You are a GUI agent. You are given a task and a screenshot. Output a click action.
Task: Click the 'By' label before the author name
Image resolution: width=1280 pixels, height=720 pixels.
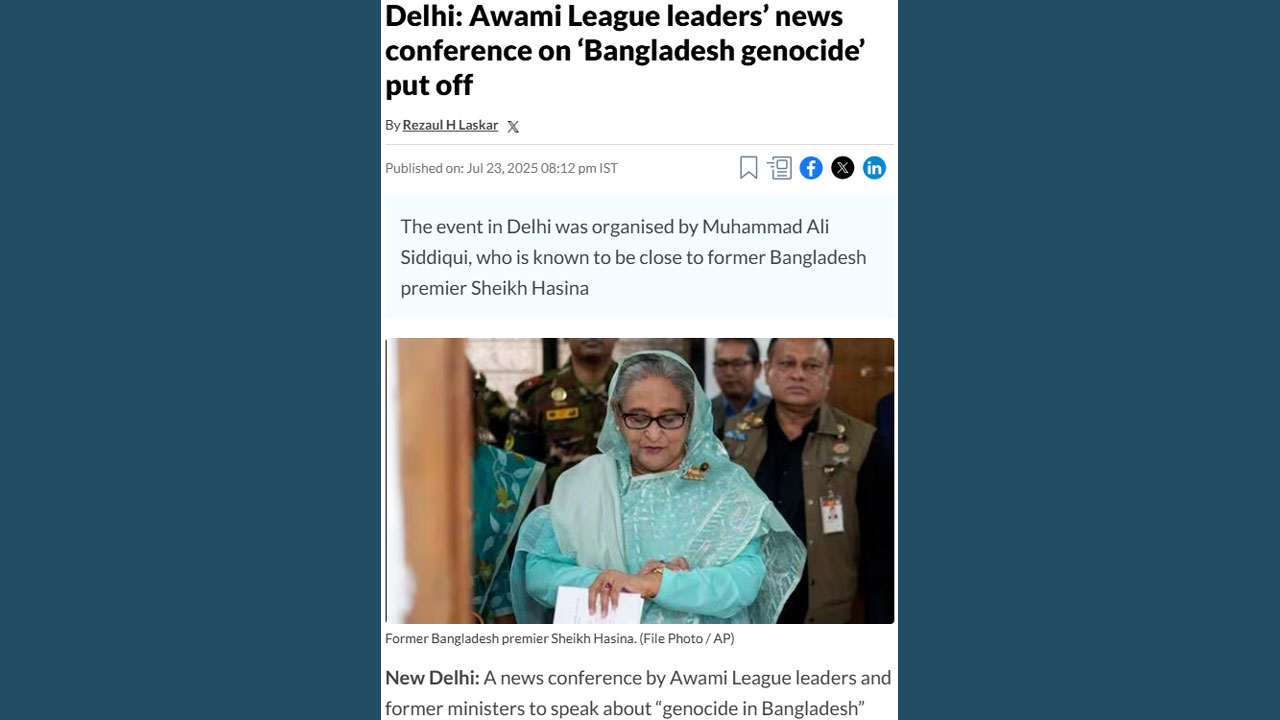[x=392, y=125]
